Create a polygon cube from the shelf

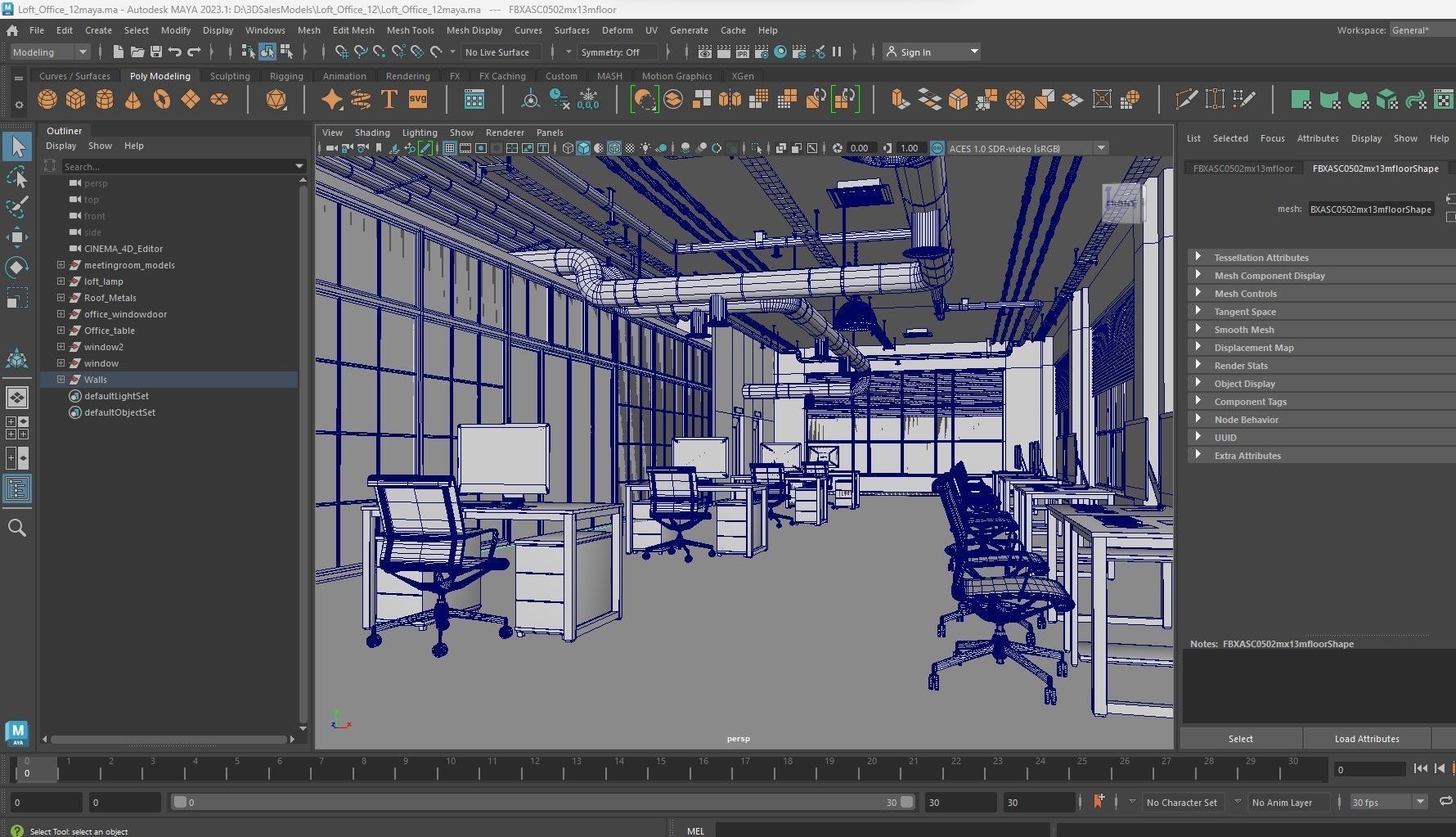pos(76,100)
